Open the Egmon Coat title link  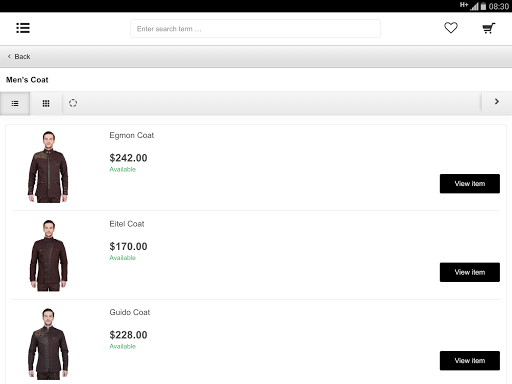pos(132,135)
